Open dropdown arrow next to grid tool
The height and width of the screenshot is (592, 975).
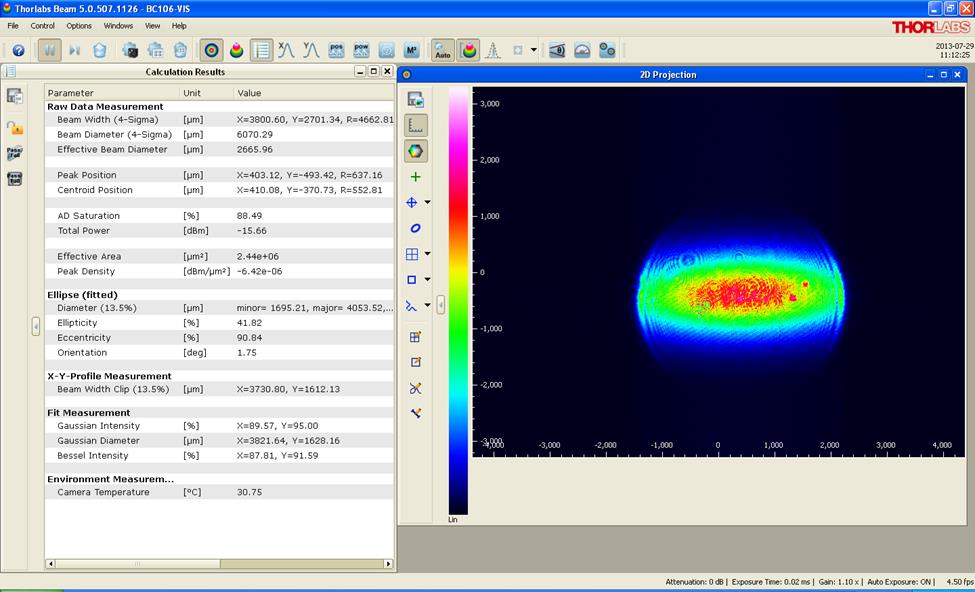pyautogui.click(x=428, y=254)
